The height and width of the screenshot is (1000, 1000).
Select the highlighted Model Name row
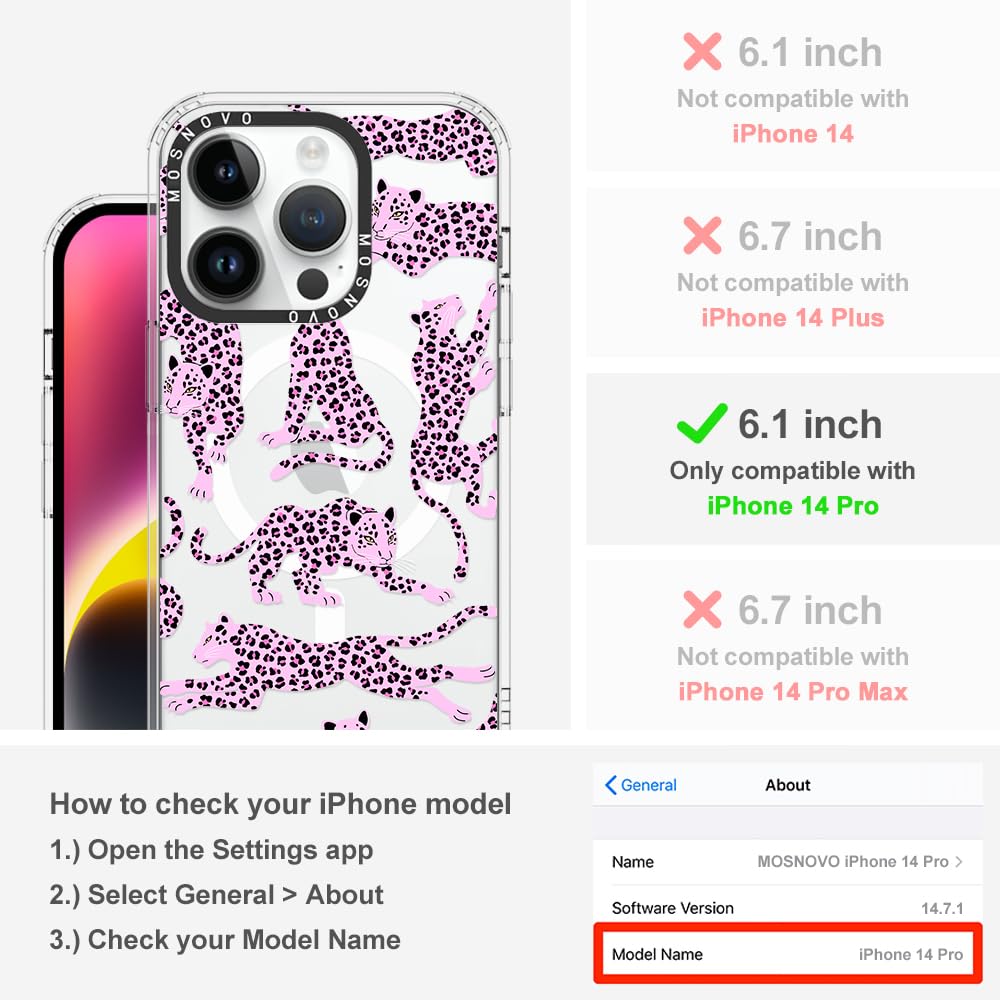(x=788, y=954)
